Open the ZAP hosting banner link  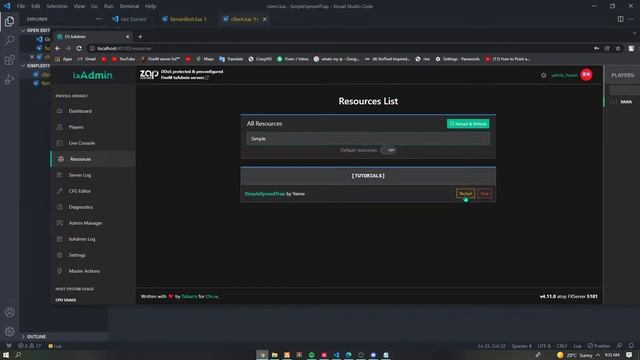pos(181,74)
